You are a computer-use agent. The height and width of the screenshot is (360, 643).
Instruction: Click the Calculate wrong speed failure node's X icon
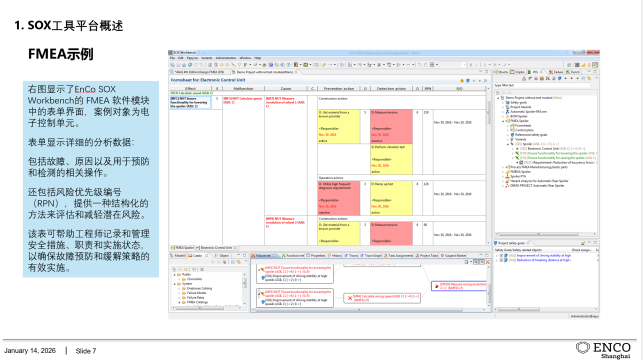pos(349,298)
